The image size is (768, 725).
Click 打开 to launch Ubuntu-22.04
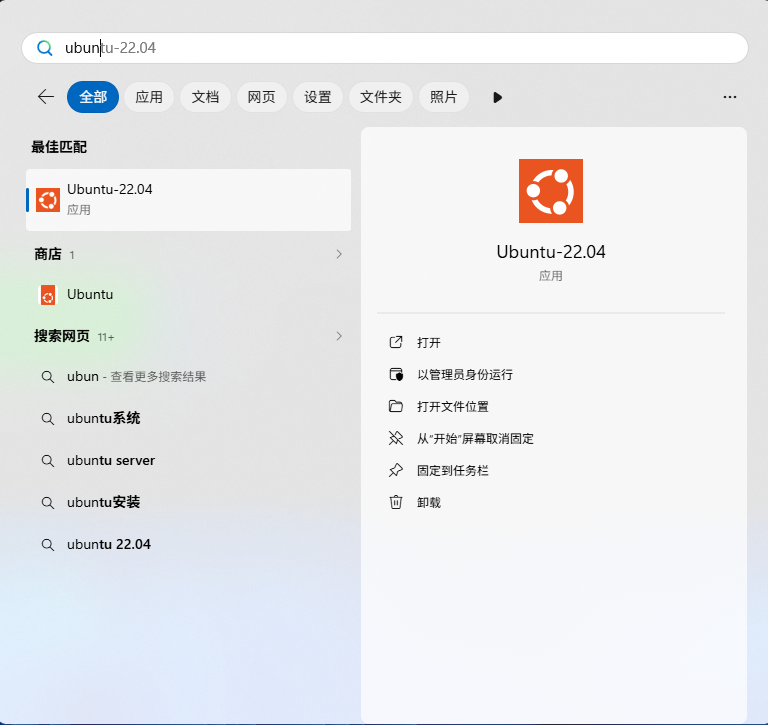[x=429, y=342]
